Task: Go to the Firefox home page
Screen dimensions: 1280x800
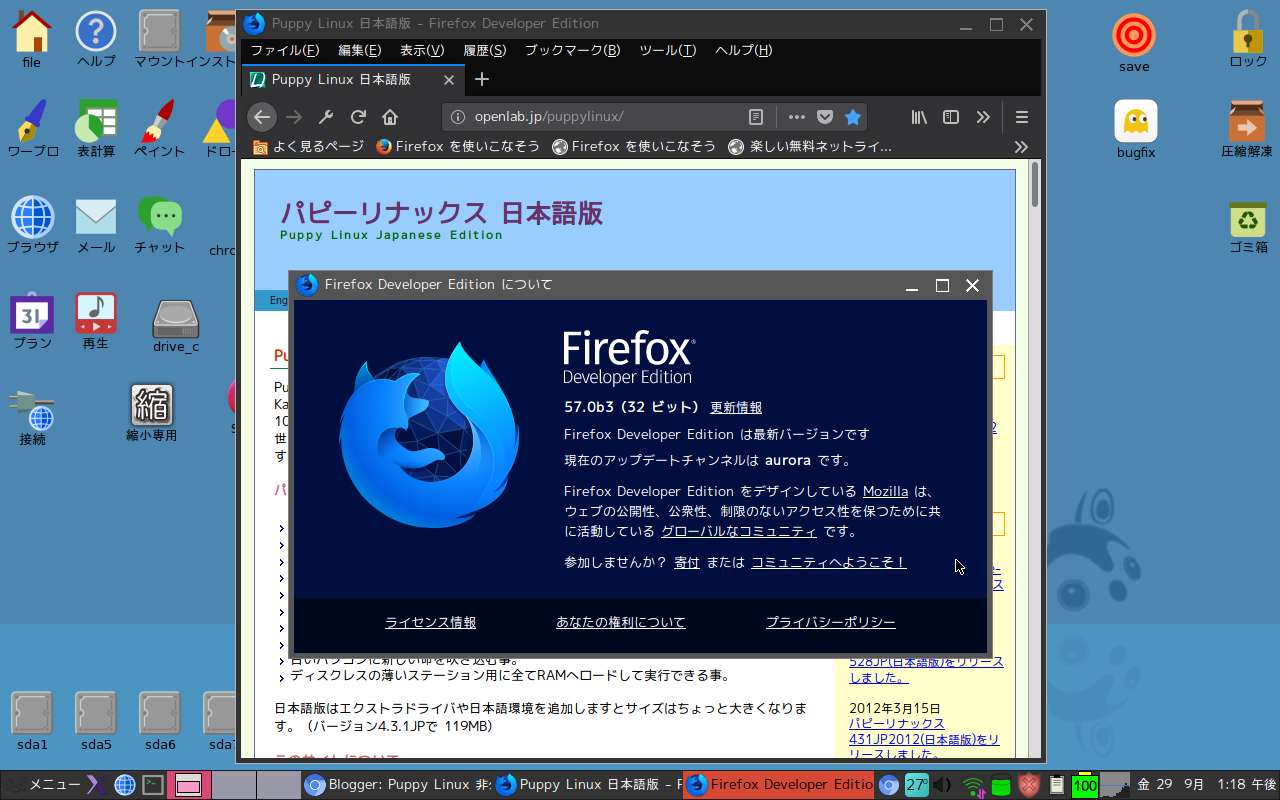Action: pyautogui.click(x=390, y=117)
